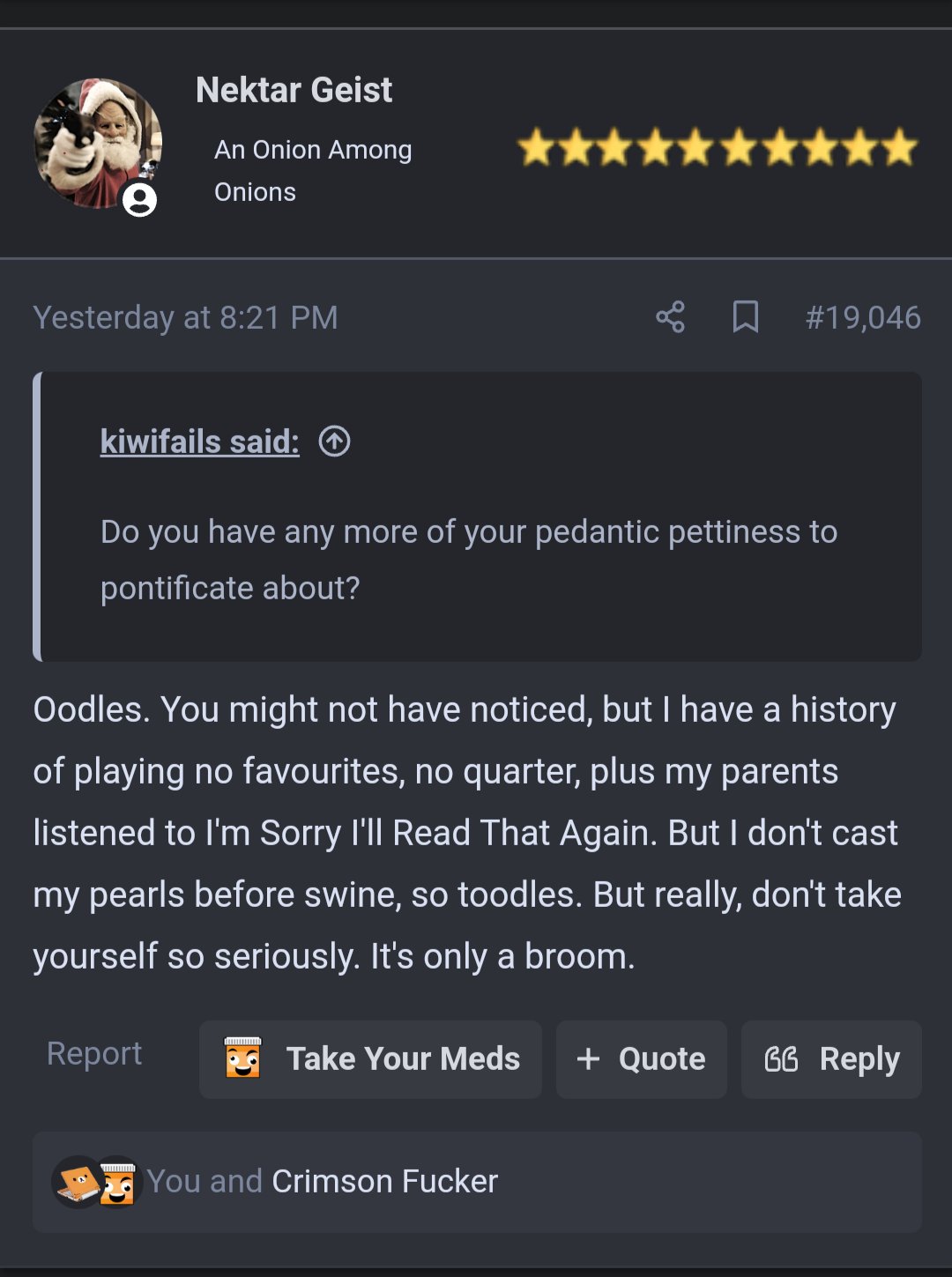Viewport: 952px width, 1277px height.
Task: Click the Yesterday at 8:21 PM timestamp
Action: point(185,317)
